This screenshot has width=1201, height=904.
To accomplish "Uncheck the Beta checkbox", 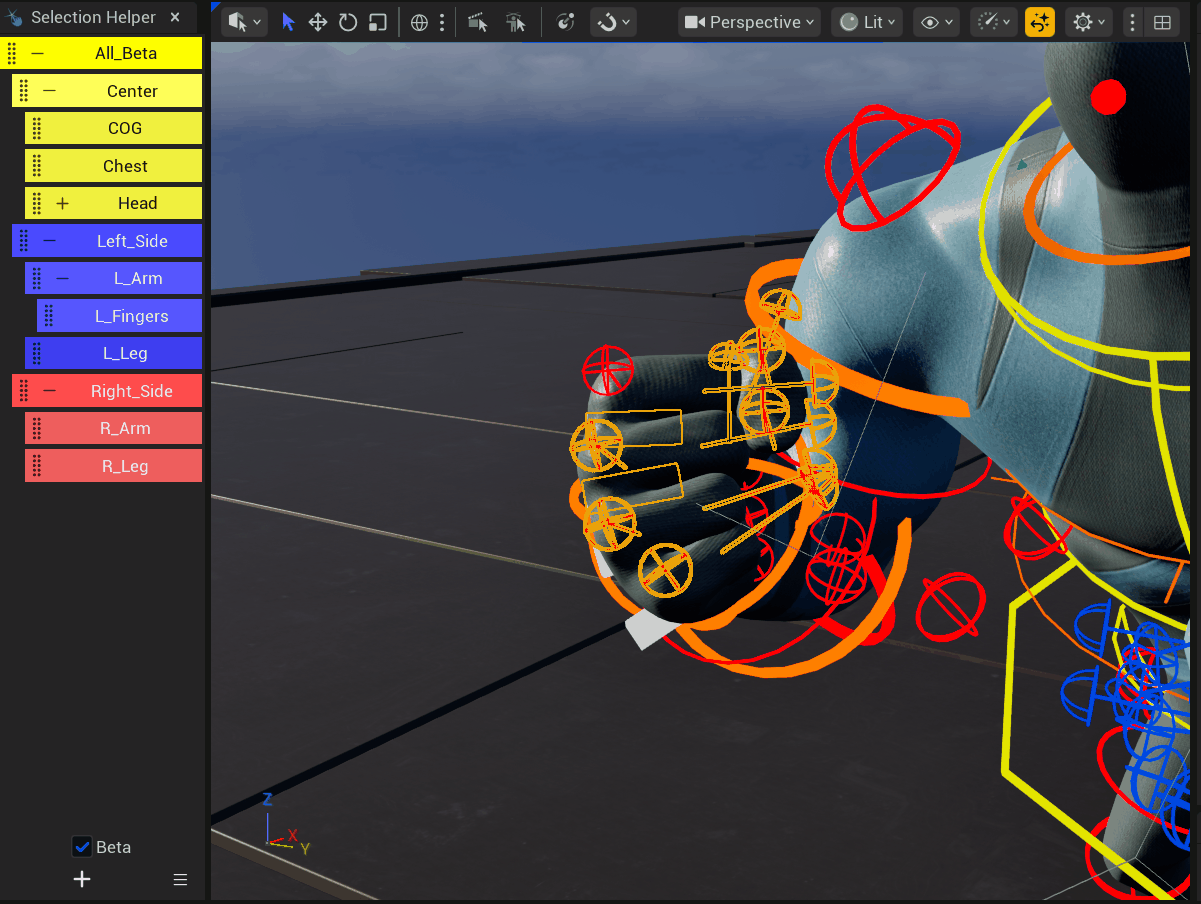I will click(82, 847).
